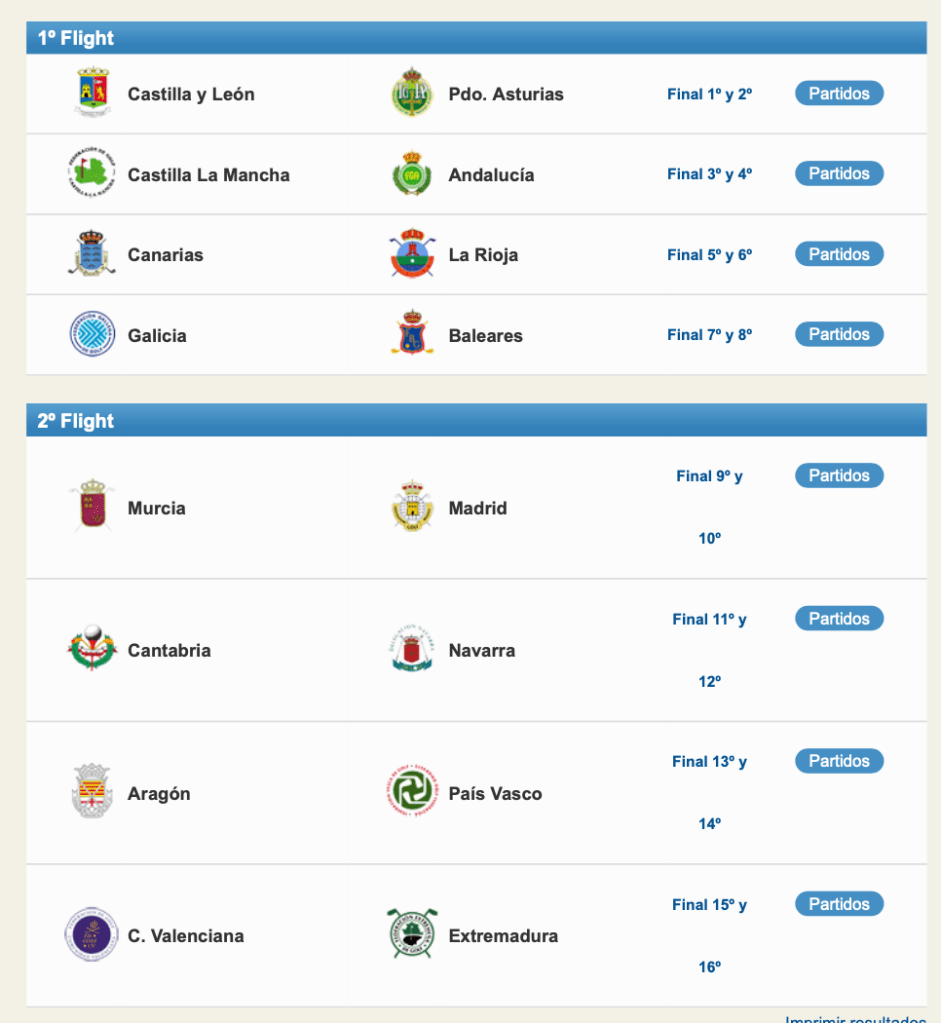Open Partidos for Final 5º y 6º

839,254
